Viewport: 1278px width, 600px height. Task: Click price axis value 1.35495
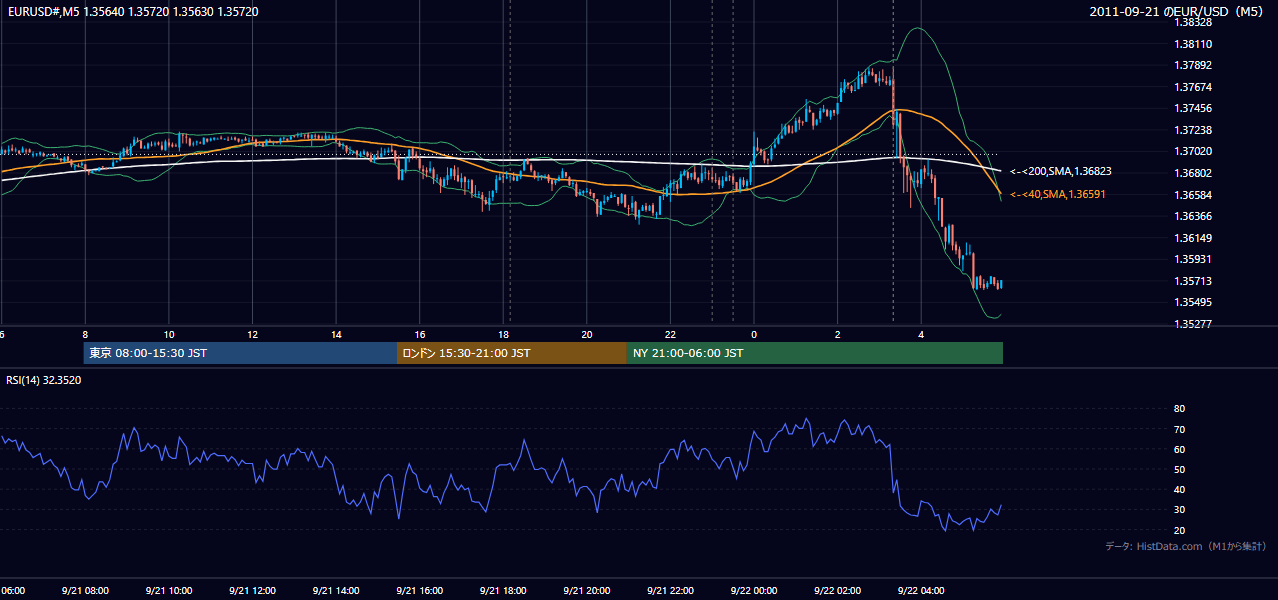coord(1193,302)
